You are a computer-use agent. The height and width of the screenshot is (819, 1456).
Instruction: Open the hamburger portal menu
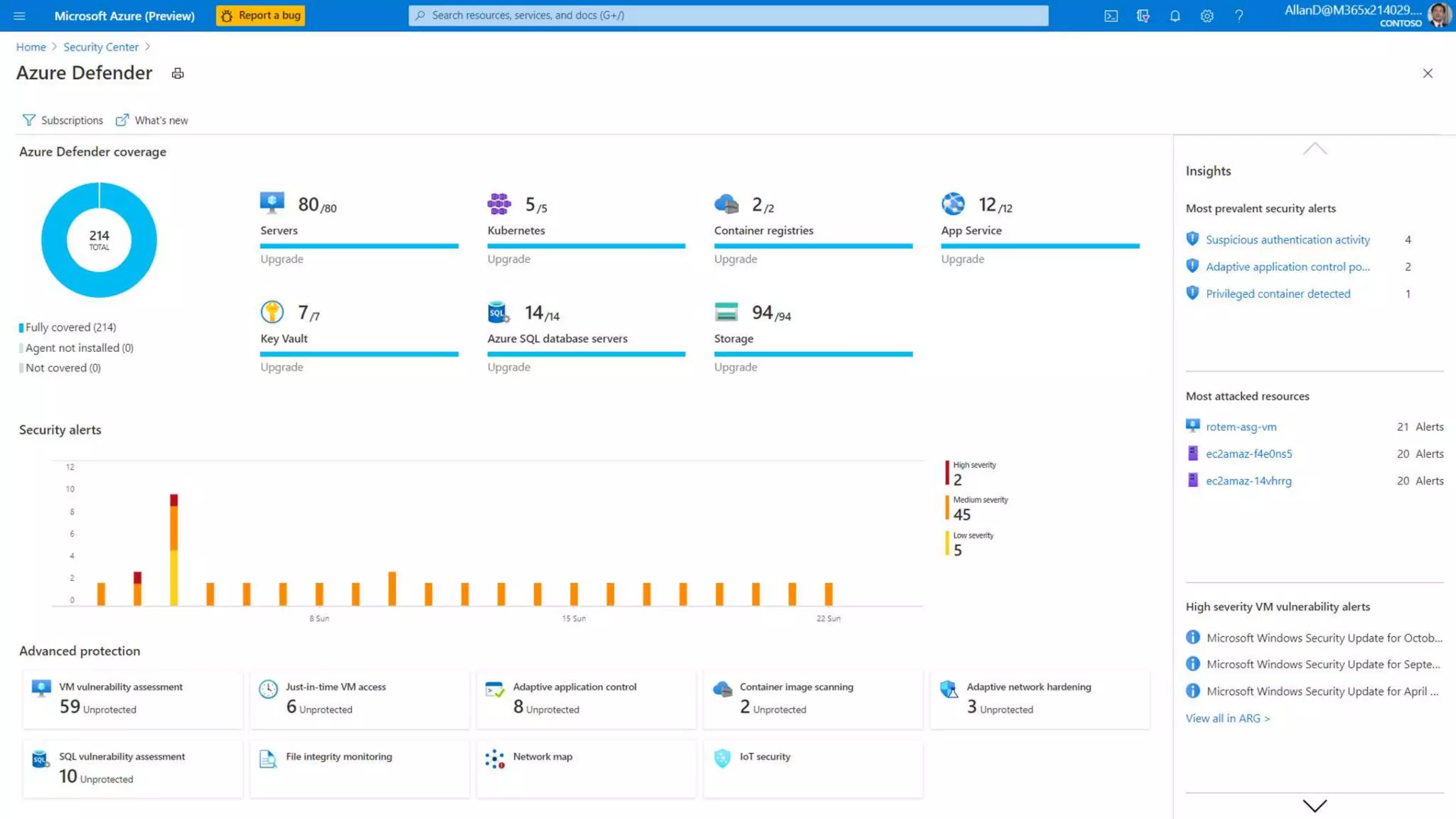pyautogui.click(x=19, y=16)
